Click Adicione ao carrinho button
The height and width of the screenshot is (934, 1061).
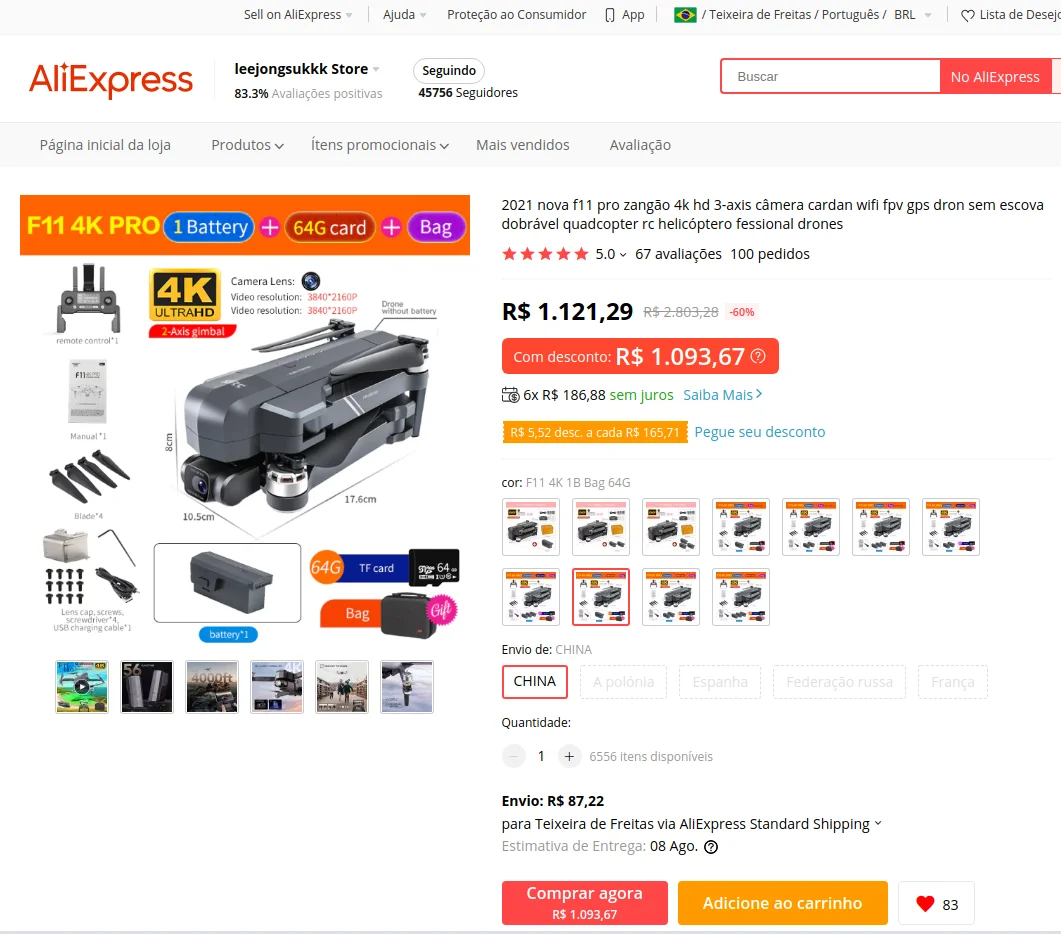pos(782,903)
